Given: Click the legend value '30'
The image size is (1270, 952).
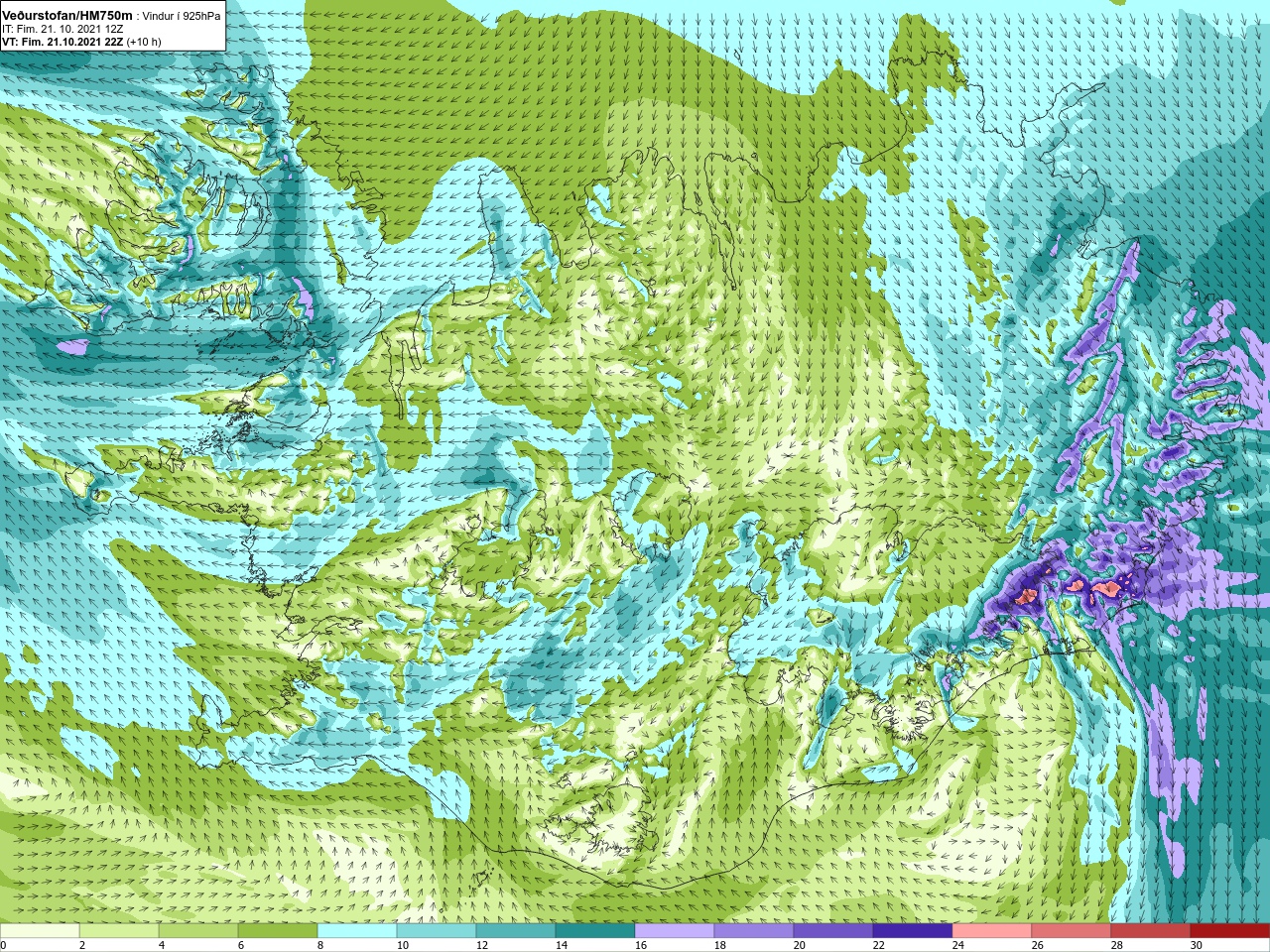Looking at the screenshot, I should pyautogui.click(x=1197, y=945).
